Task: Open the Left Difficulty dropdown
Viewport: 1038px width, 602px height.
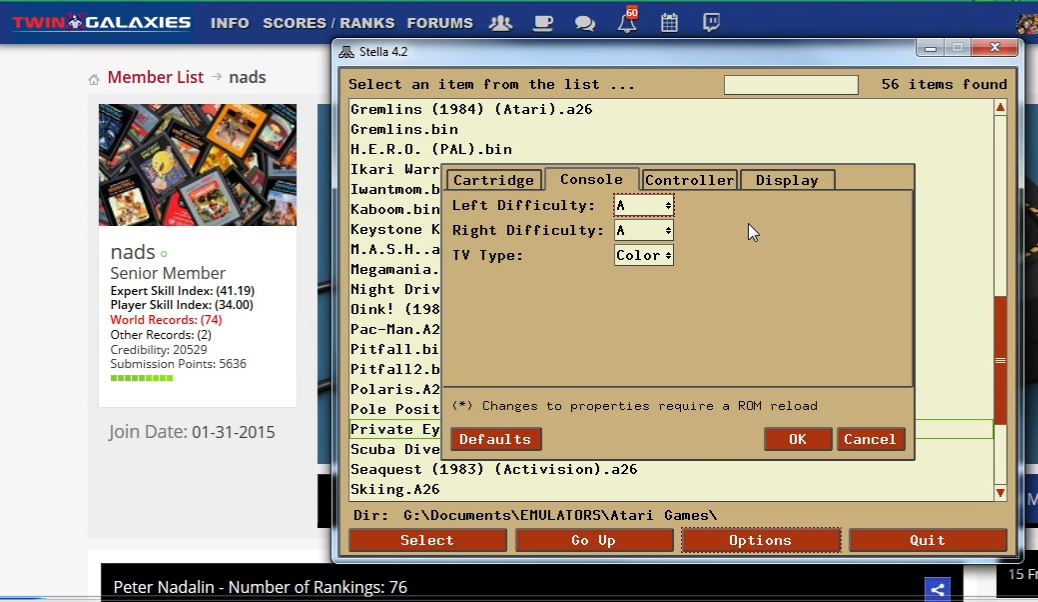Action: pyautogui.click(x=643, y=205)
